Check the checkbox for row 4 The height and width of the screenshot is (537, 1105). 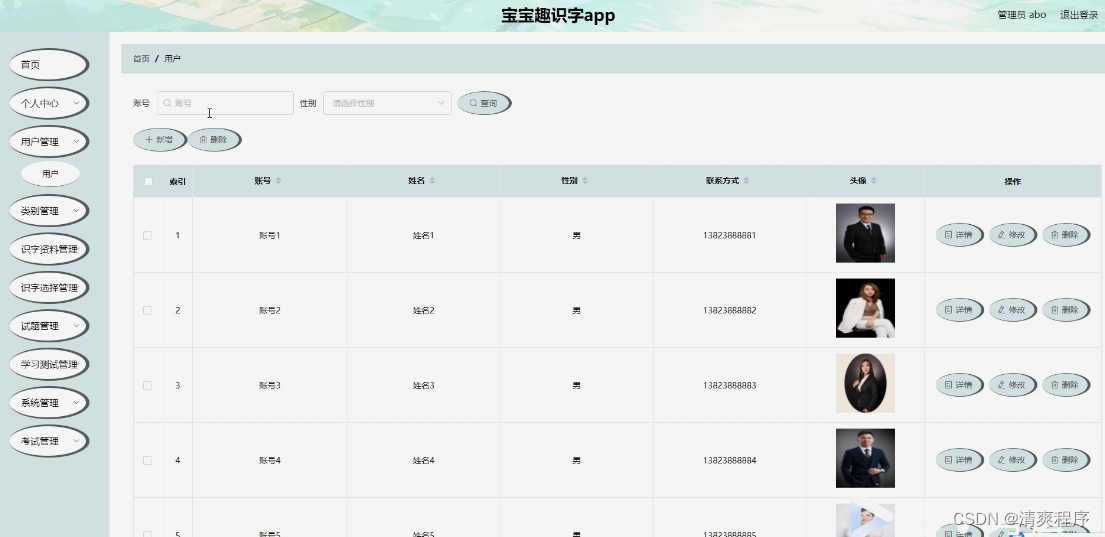tap(148, 460)
